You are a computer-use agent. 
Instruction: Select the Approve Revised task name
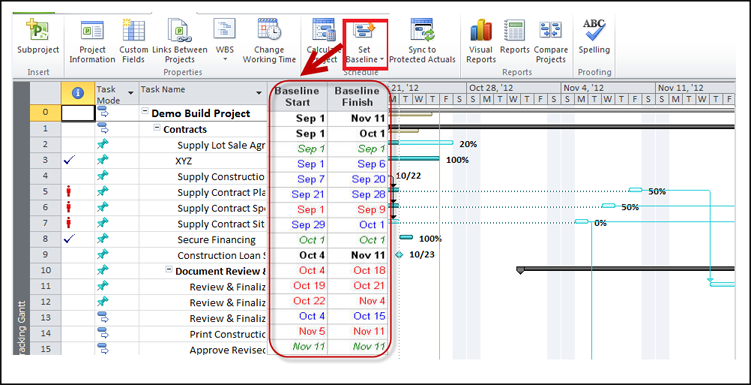[228, 350]
